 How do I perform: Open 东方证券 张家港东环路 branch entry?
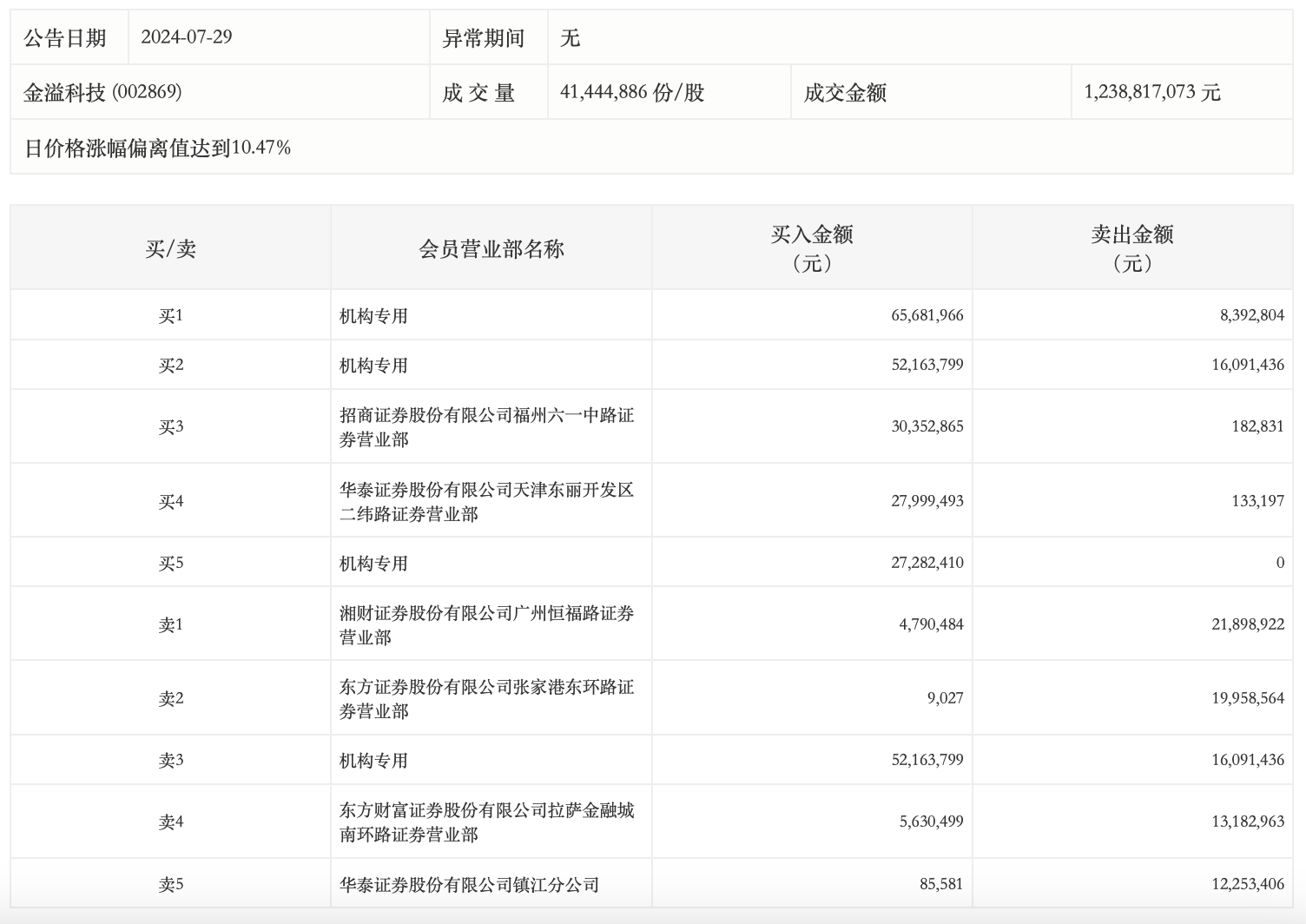(486, 699)
